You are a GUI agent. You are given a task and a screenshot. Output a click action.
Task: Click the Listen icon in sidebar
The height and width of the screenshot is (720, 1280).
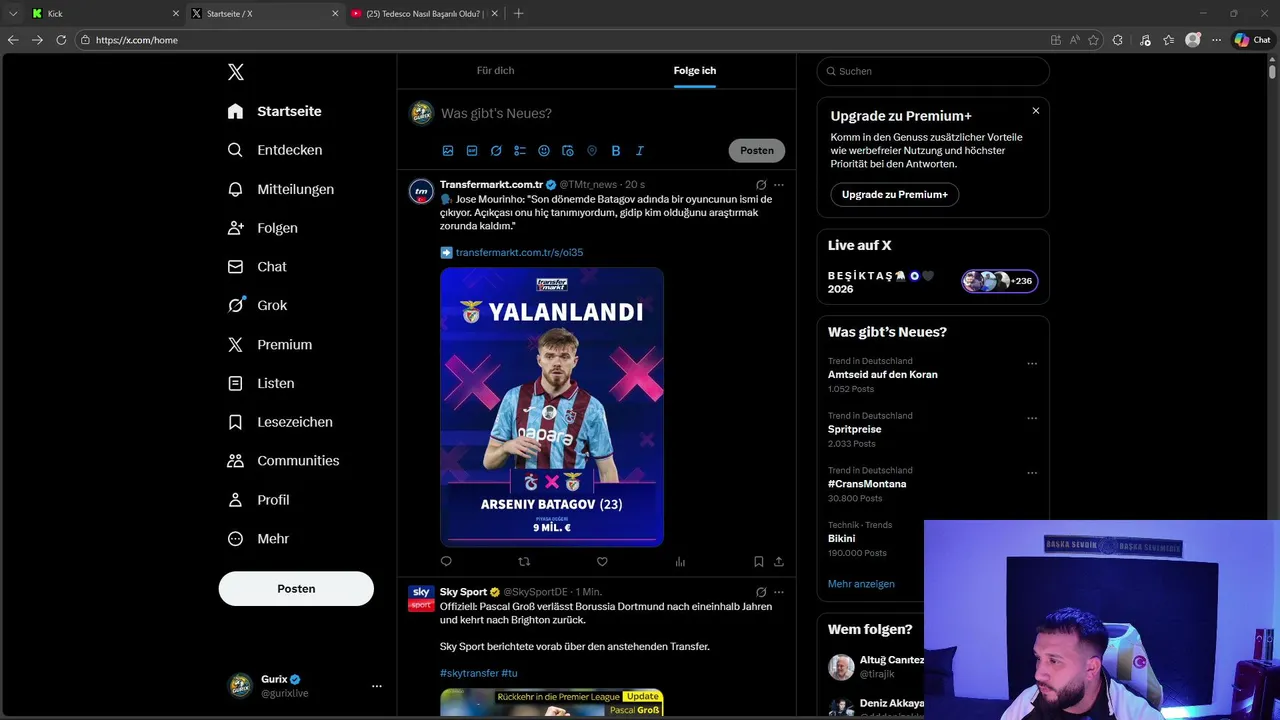click(235, 383)
